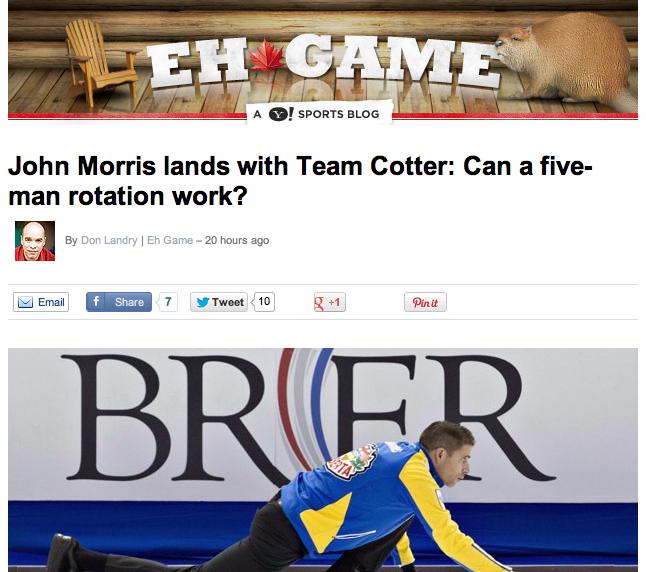Open the curler Brier article photo
The image size is (646, 572).
323,460
